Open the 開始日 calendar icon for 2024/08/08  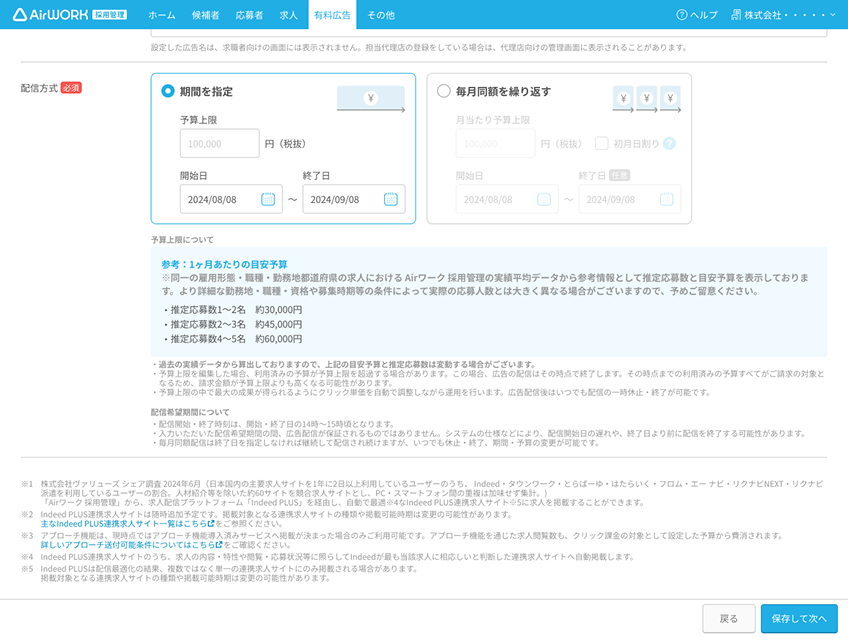click(x=268, y=199)
